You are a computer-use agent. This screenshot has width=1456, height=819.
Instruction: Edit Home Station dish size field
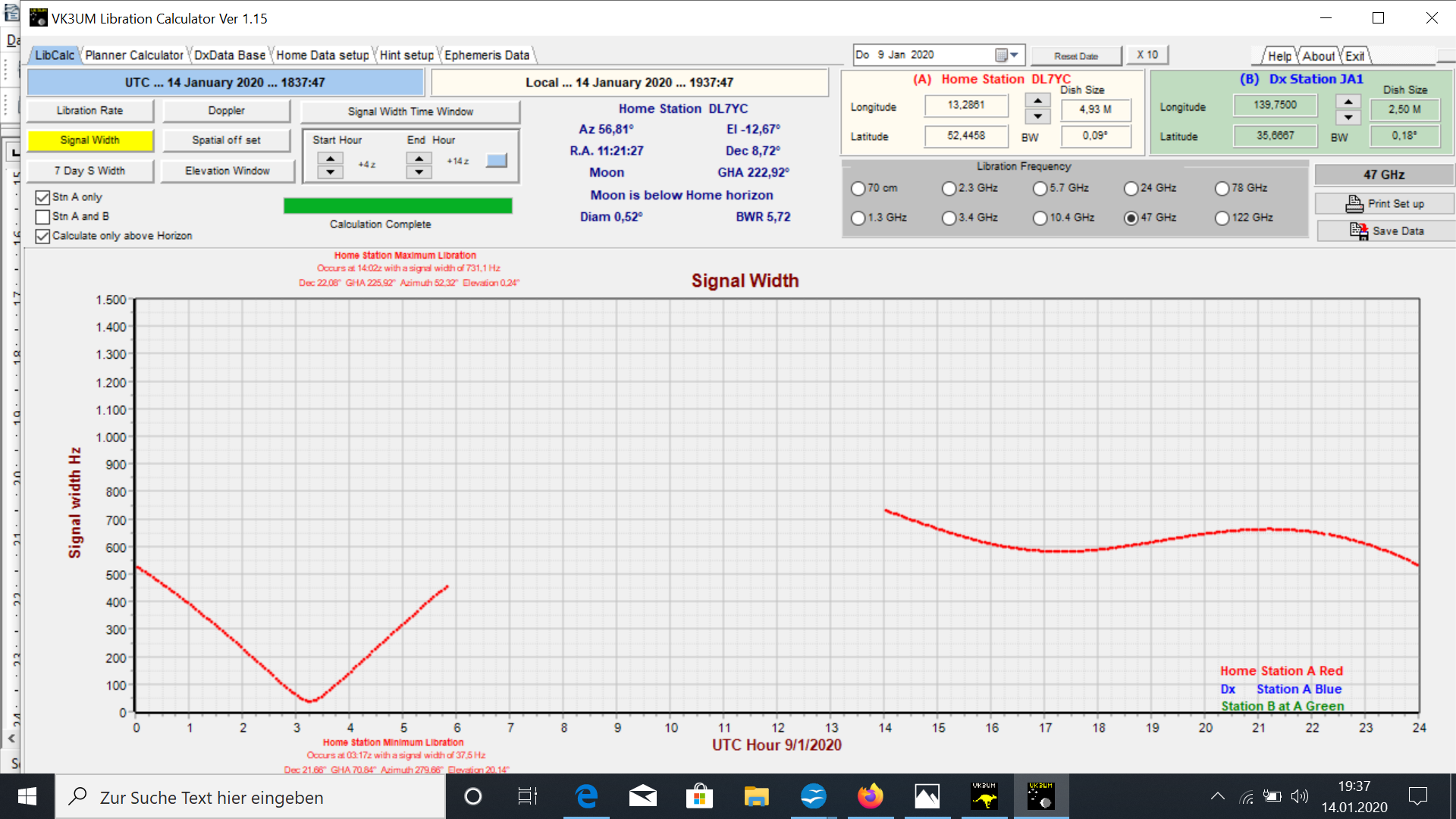pos(1095,110)
